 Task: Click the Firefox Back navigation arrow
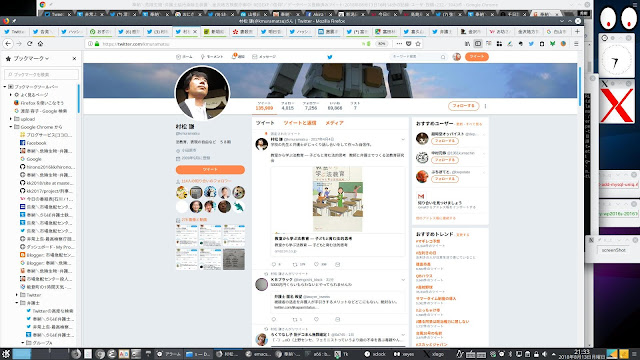(8, 43)
